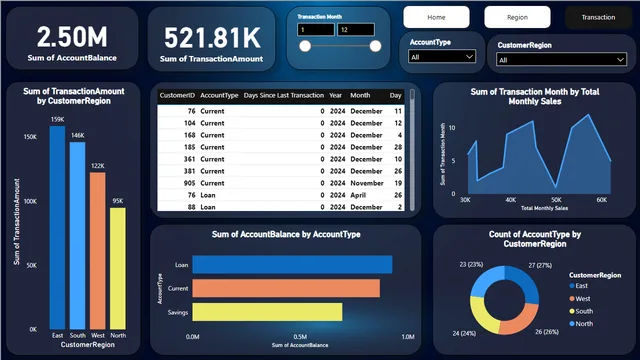The image size is (640, 360).
Task: Click the South legend color marker
Action: (572, 311)
